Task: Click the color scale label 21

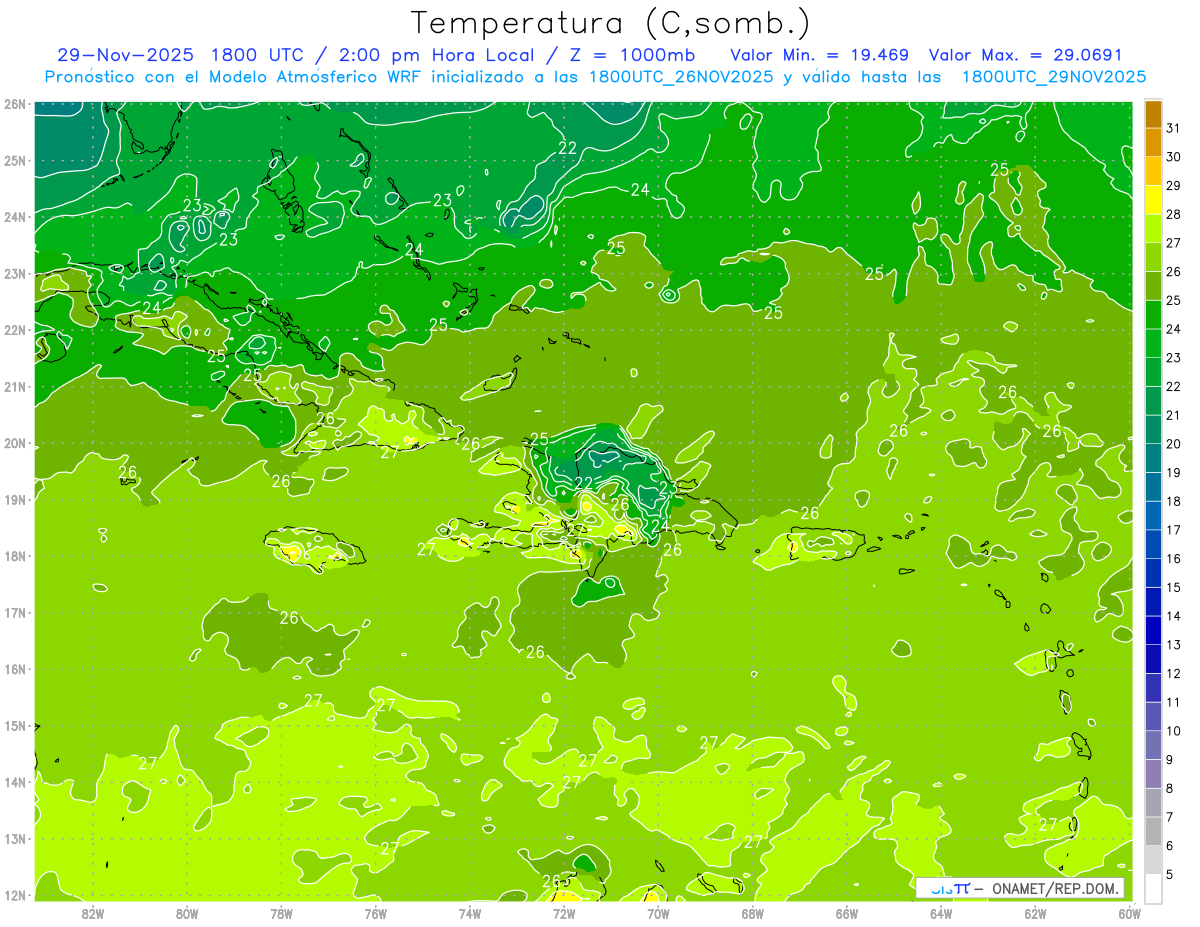Action: pos(1174,415)
